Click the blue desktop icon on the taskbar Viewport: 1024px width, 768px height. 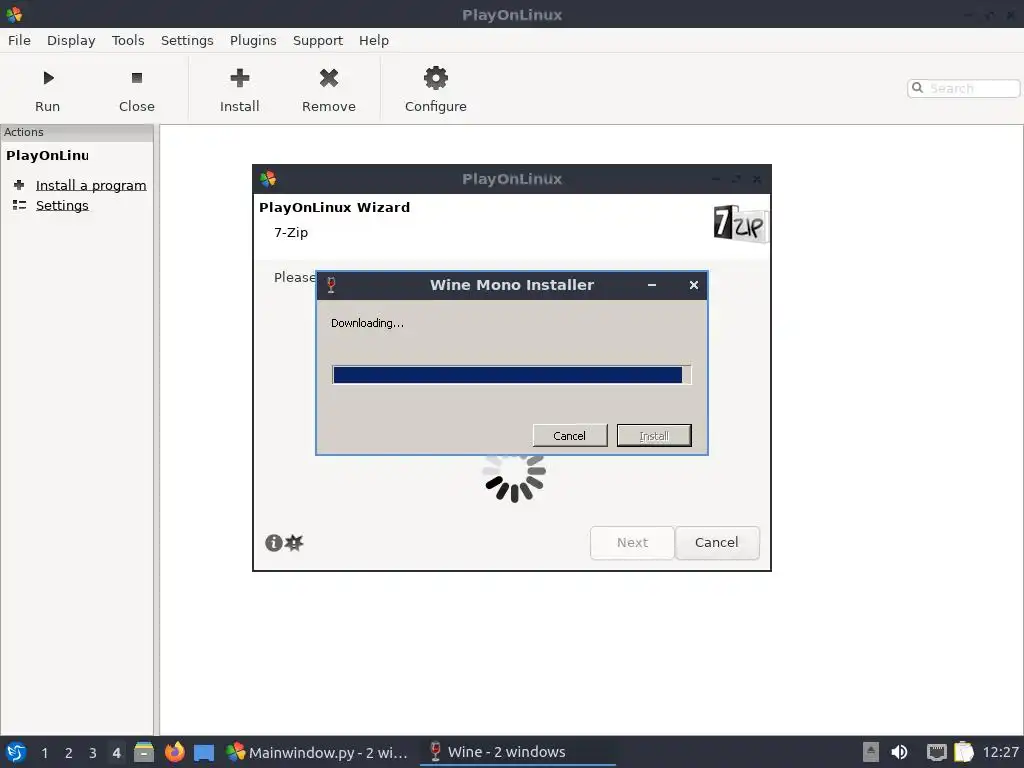204,753
